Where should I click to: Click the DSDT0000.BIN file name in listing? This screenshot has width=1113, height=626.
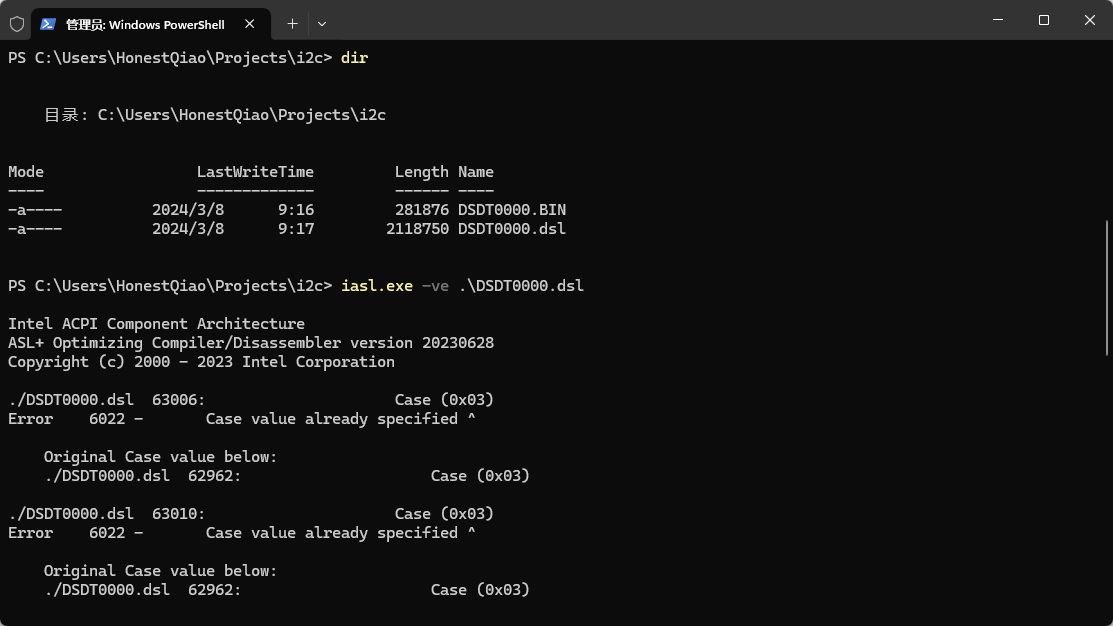(512, 210)
